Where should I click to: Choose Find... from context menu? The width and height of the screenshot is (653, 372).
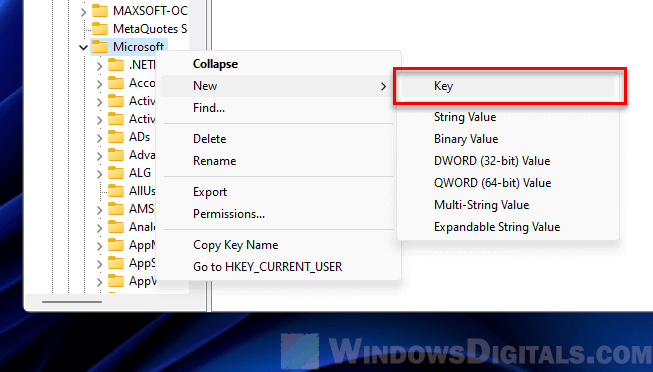[x=209, y=108]
